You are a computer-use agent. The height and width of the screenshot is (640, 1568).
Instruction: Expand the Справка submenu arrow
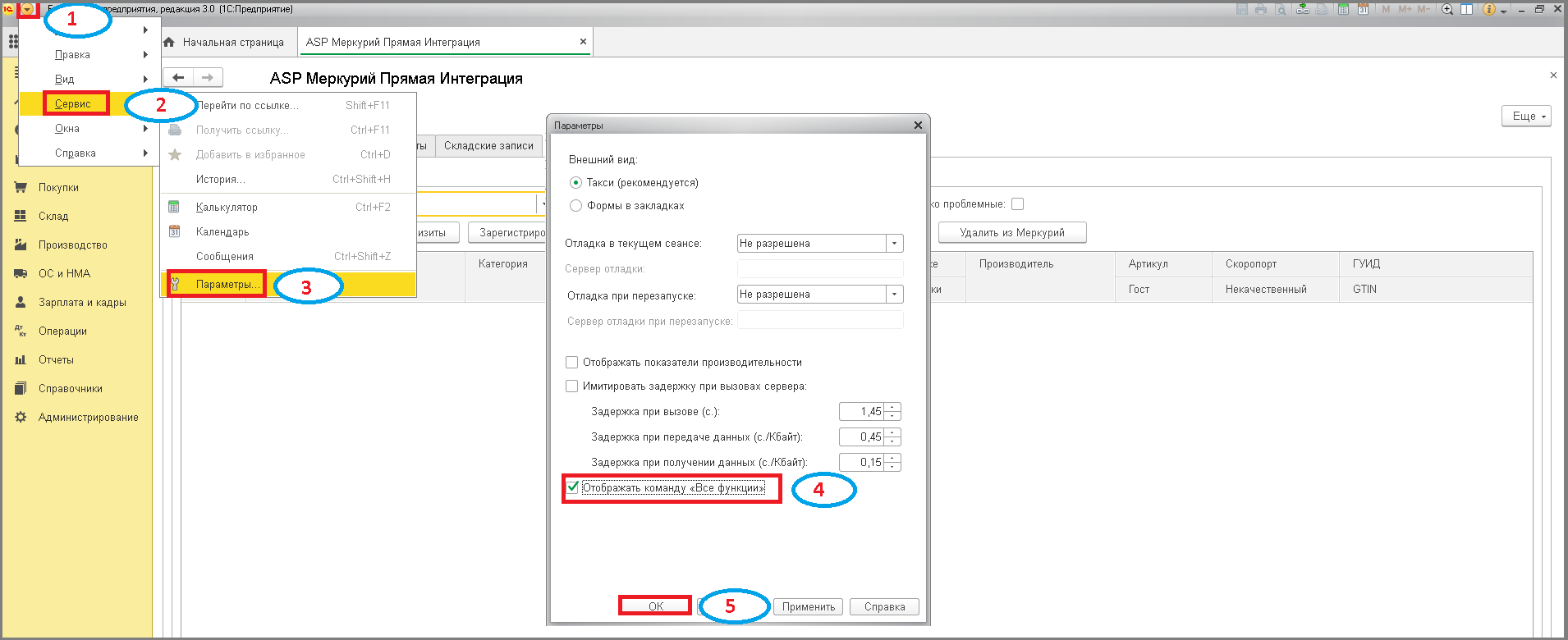[x=145, y=153]
